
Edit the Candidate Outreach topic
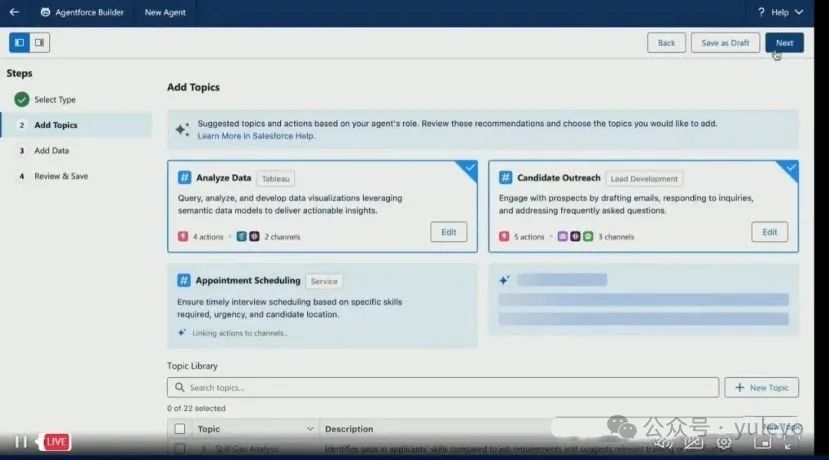[x=769, y=232]
